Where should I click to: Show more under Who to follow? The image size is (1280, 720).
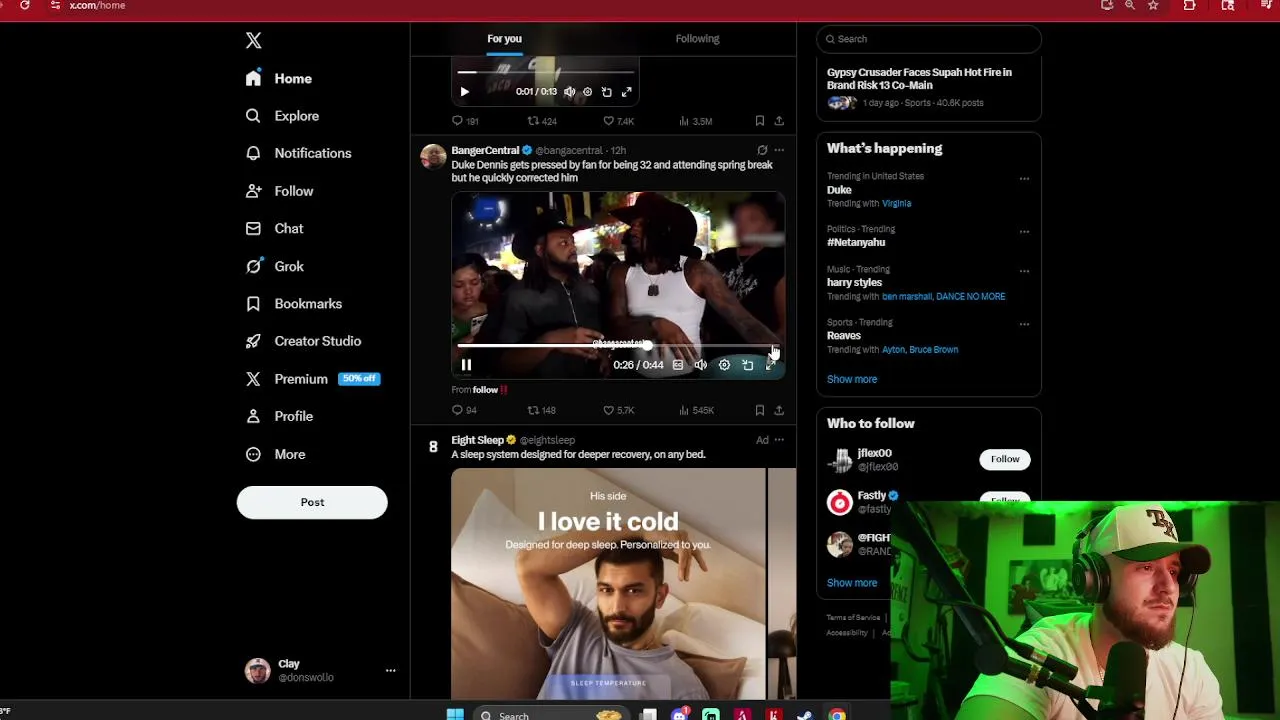(852, 583)
